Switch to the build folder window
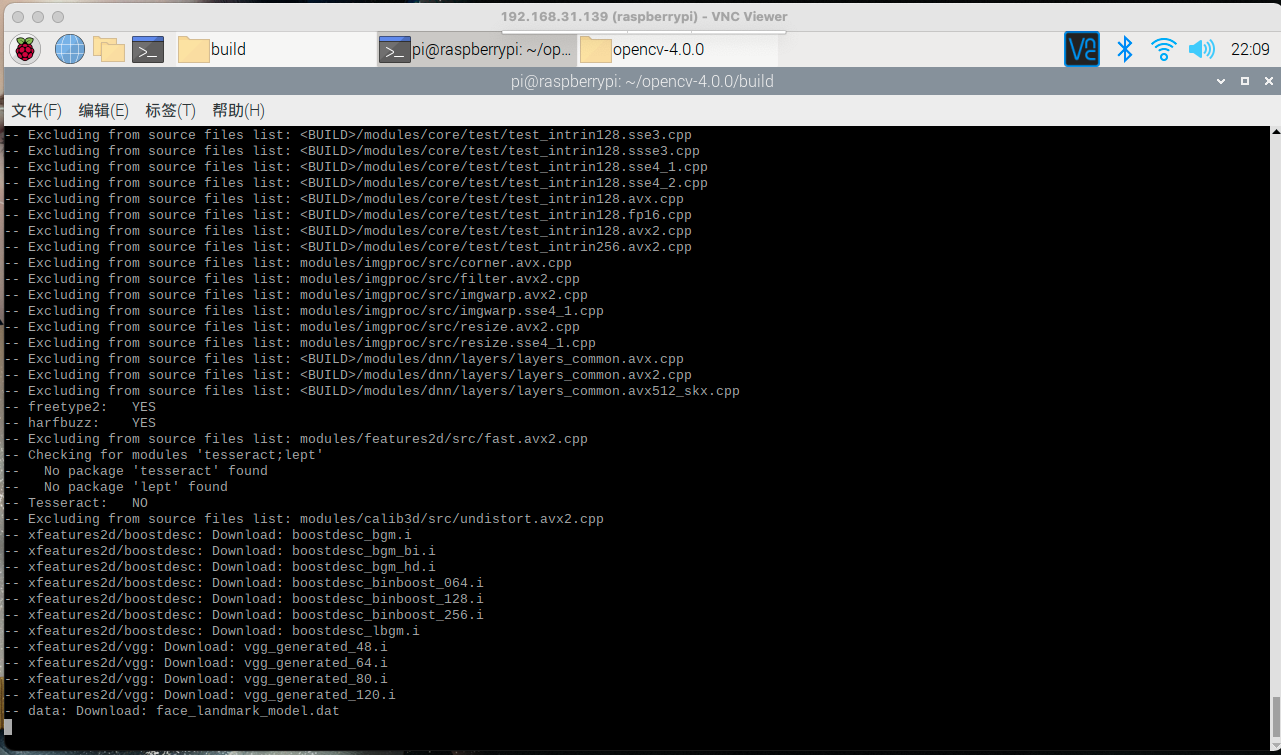The height and width of the screenshot is (755, 1281). click(x=275, y=49)
